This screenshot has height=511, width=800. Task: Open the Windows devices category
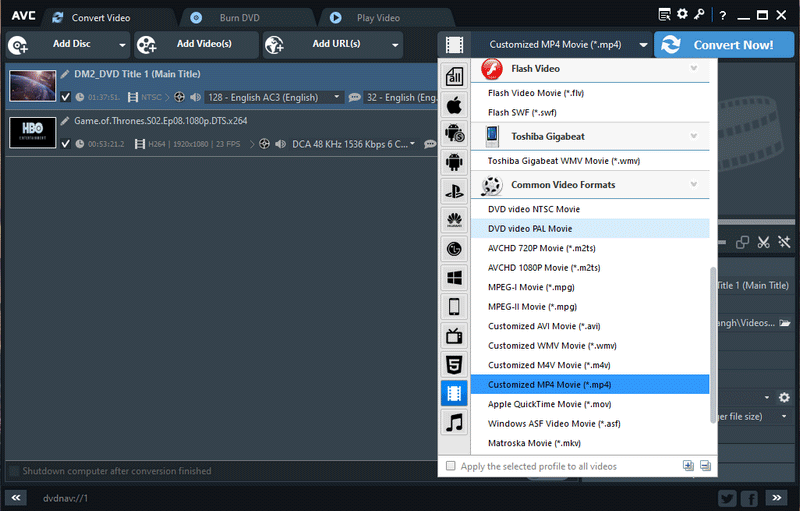[x=454, y=278]
